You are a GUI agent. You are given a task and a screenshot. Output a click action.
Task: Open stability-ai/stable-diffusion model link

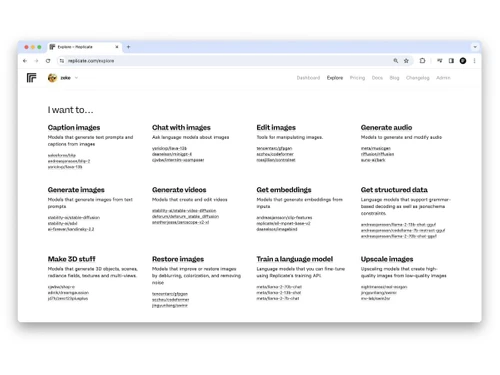[x=74, y=218]
